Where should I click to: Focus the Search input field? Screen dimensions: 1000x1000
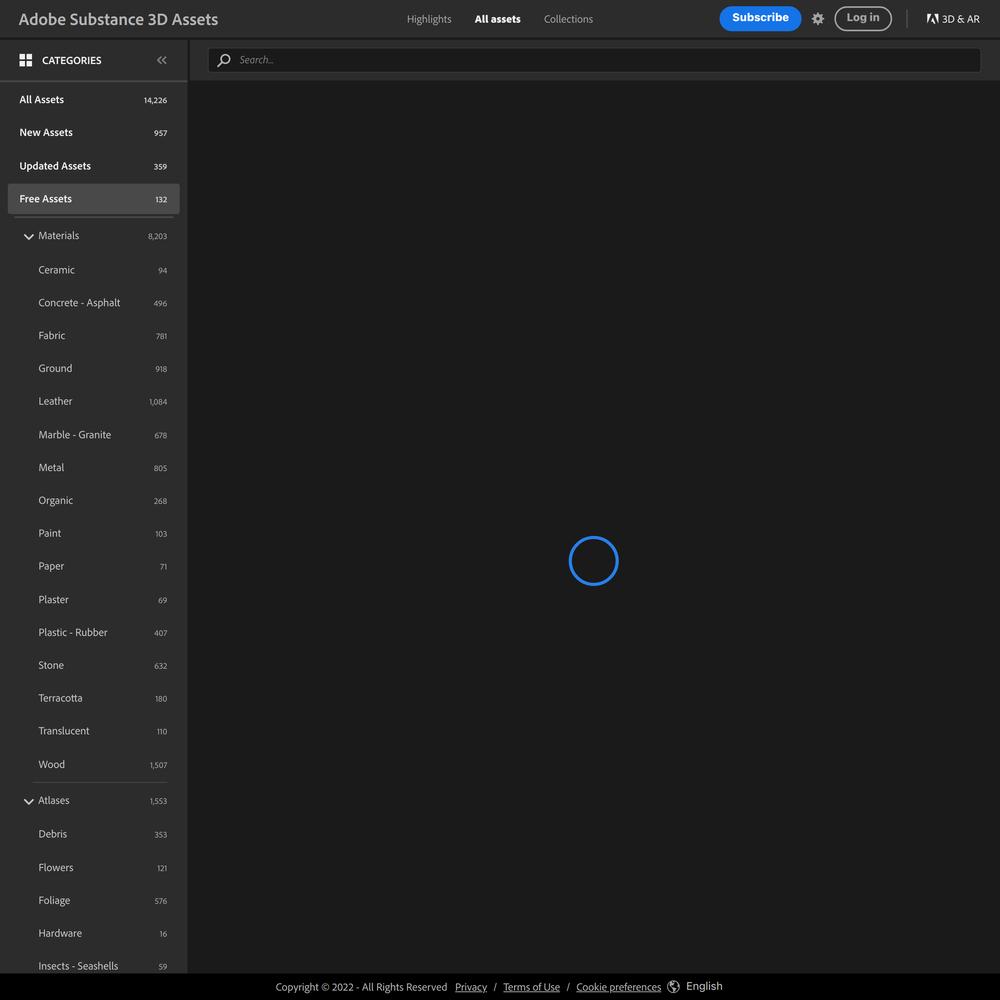pos(594,60)
